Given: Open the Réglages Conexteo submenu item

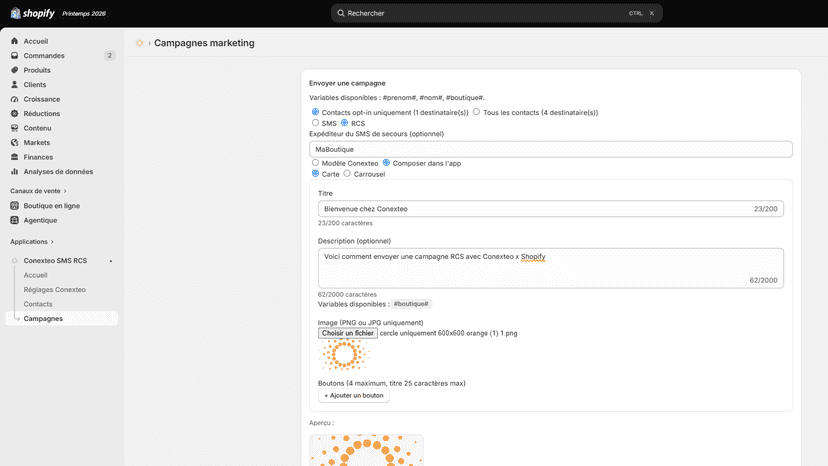Looking at the screenshot, I should [54, 290].
